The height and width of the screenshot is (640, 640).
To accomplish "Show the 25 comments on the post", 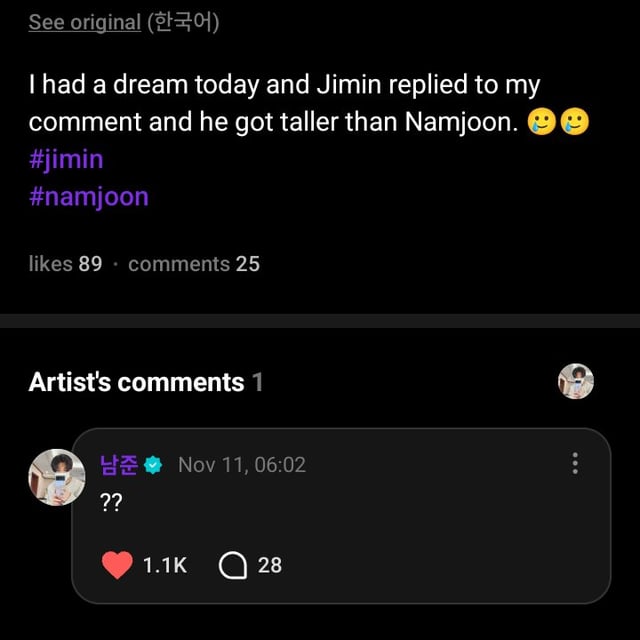I will tap(194, 264).
